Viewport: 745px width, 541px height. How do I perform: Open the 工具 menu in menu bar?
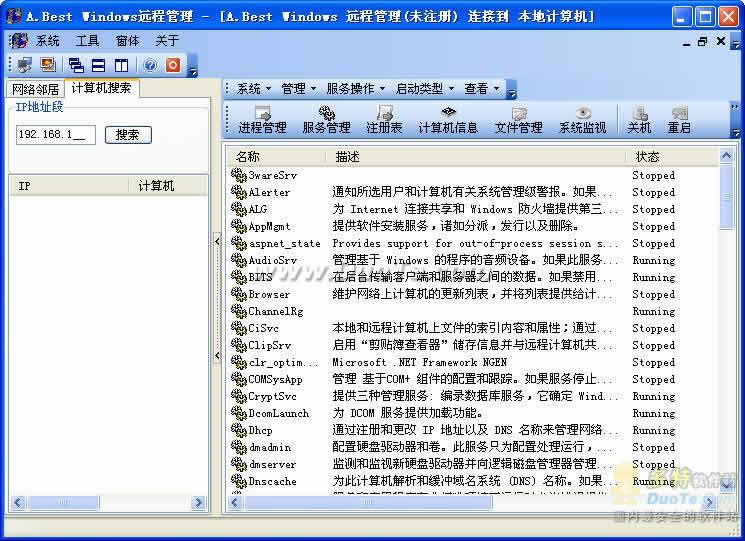88,41
